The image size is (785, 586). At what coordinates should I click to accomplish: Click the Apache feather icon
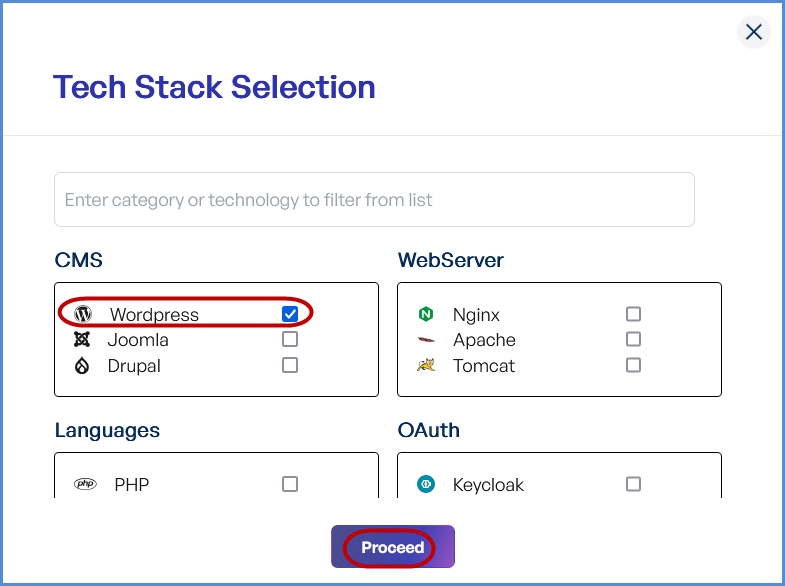pos(426,340)
